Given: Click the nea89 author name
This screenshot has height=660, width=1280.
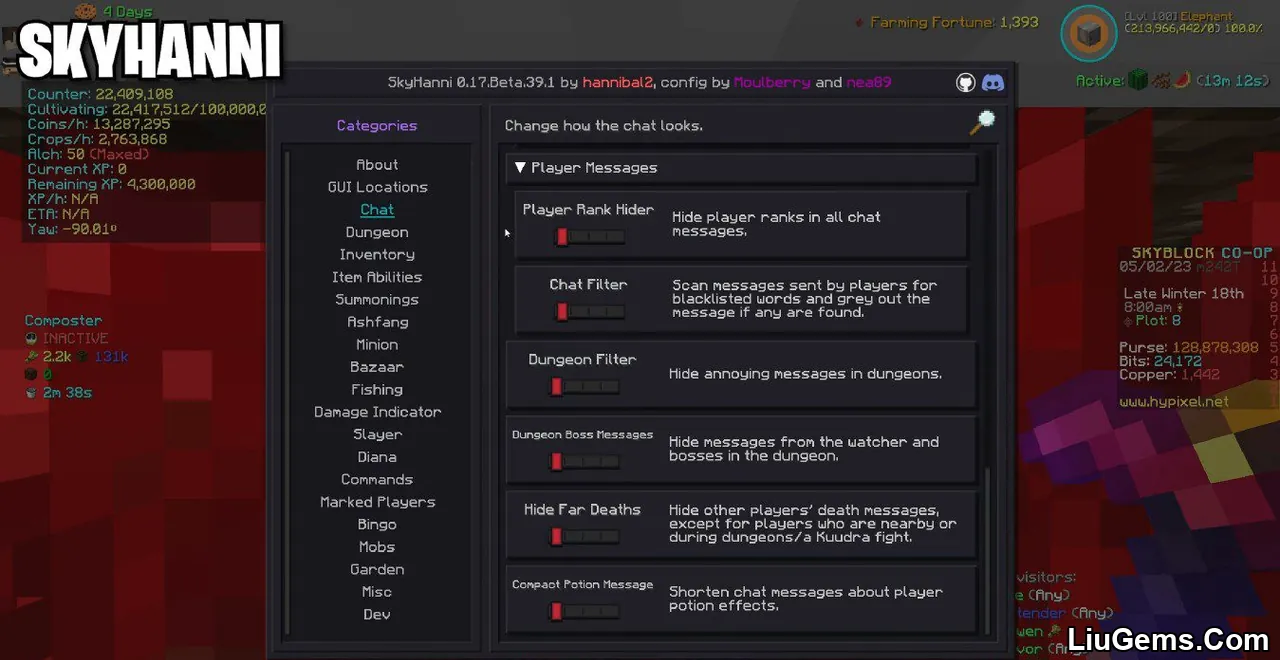Looking at the screenshot, I should (x=869, y=83).
